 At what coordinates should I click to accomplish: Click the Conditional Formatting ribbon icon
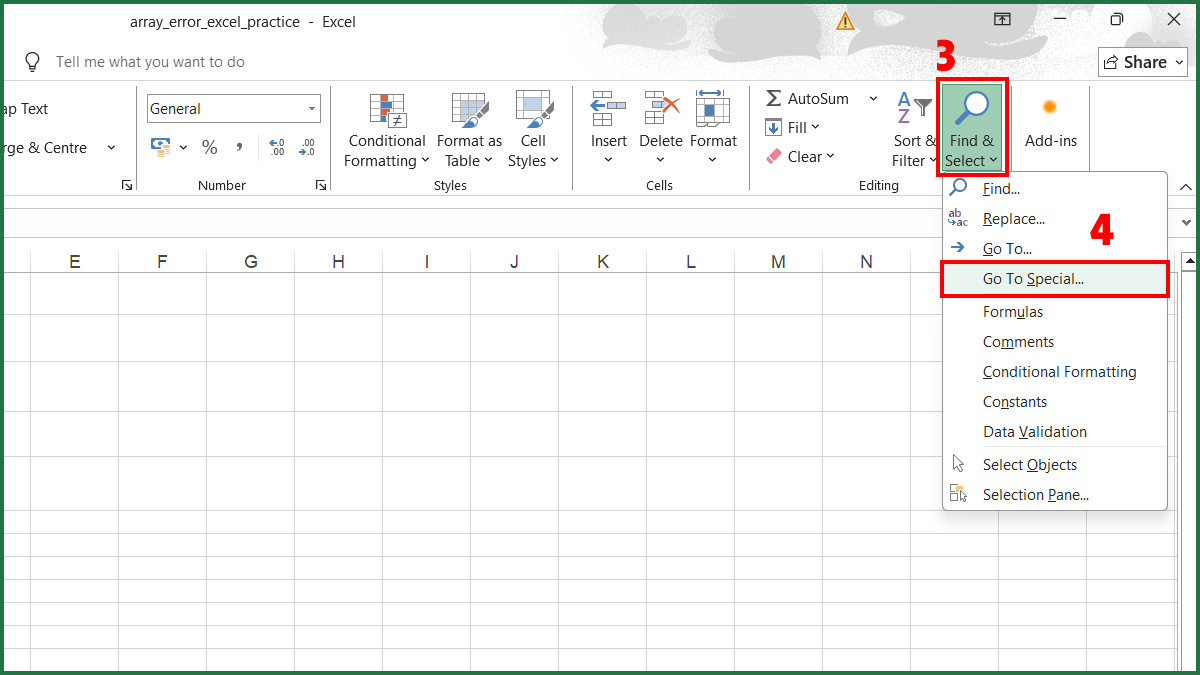[386, 110]
